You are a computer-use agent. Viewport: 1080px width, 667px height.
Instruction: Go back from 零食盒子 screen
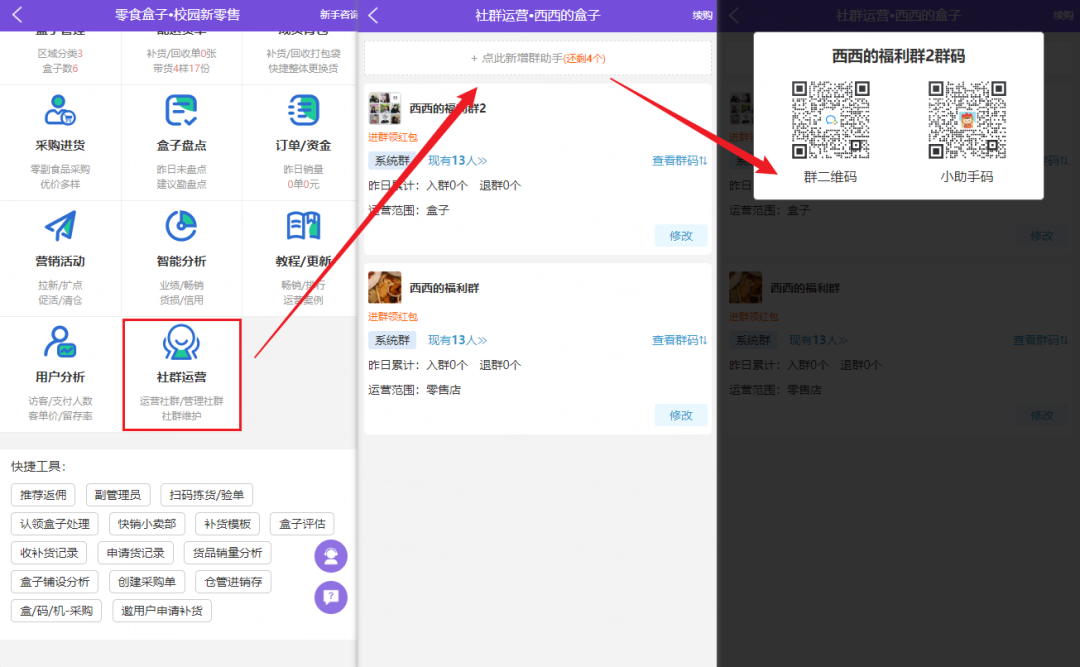coord(17,14)
